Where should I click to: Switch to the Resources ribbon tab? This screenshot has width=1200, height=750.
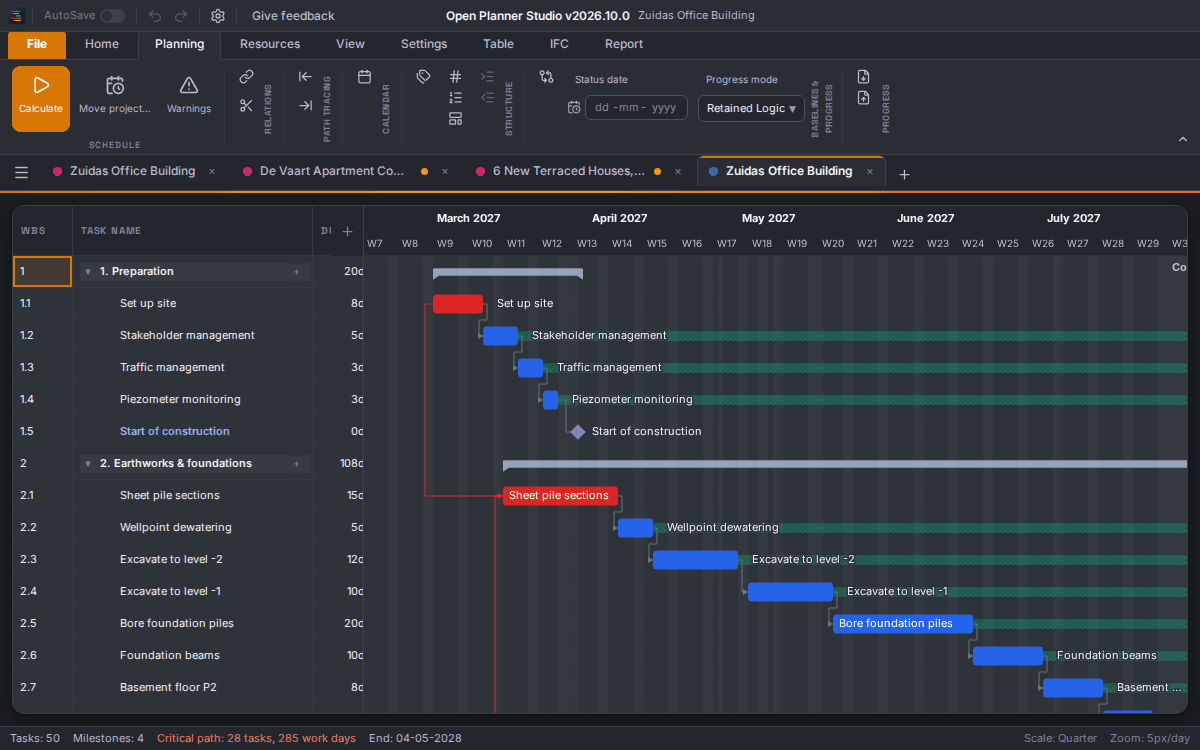click(x=270, y=44)
